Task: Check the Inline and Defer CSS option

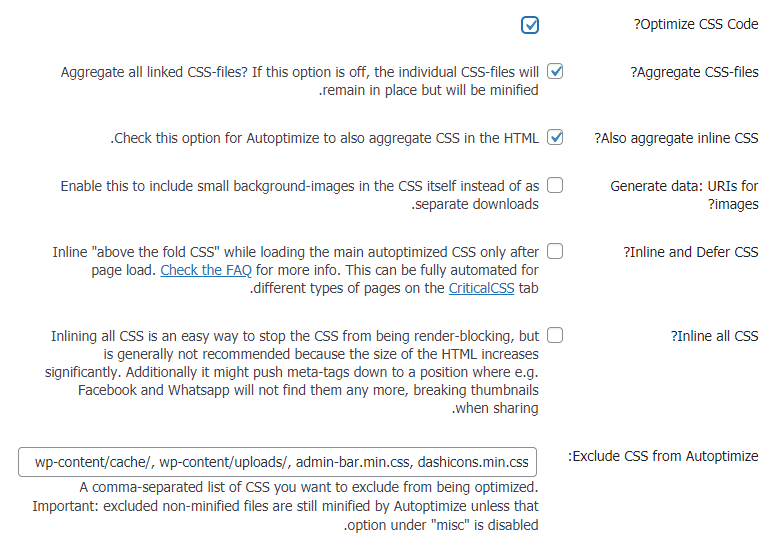Action: click(555, 252)
